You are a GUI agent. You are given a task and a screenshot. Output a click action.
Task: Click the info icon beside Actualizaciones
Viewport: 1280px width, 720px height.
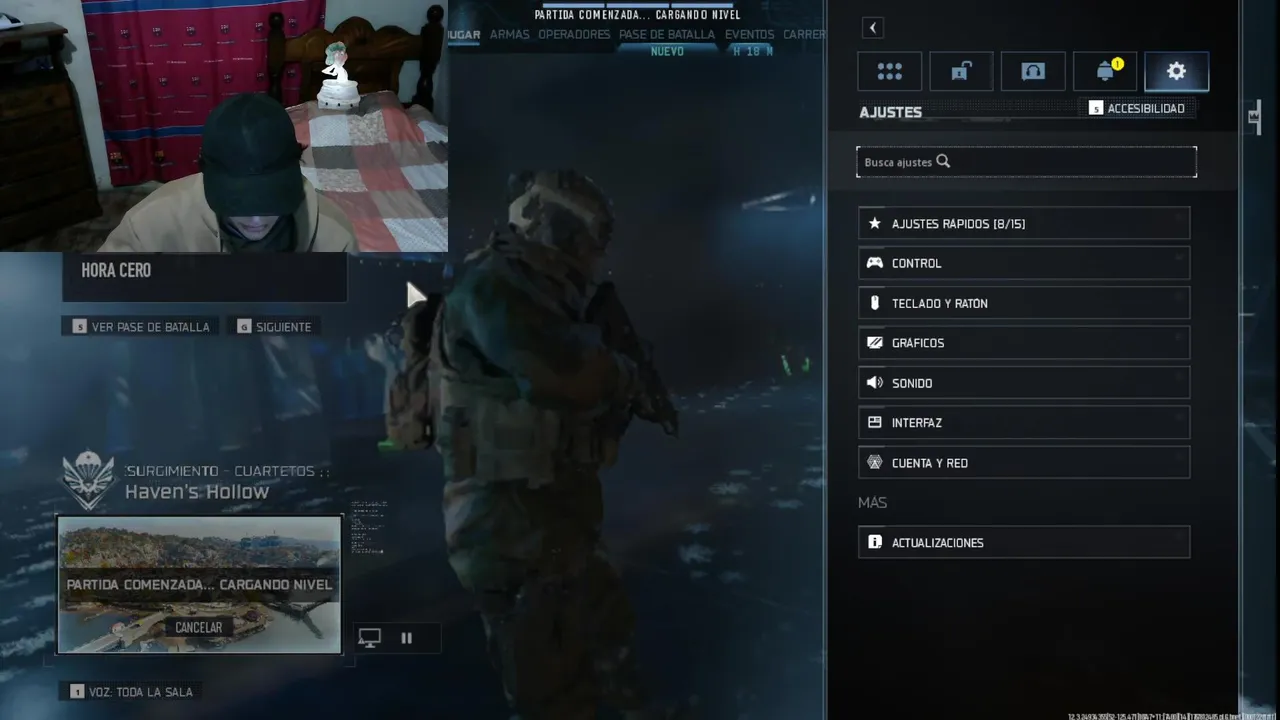point(875,542)
